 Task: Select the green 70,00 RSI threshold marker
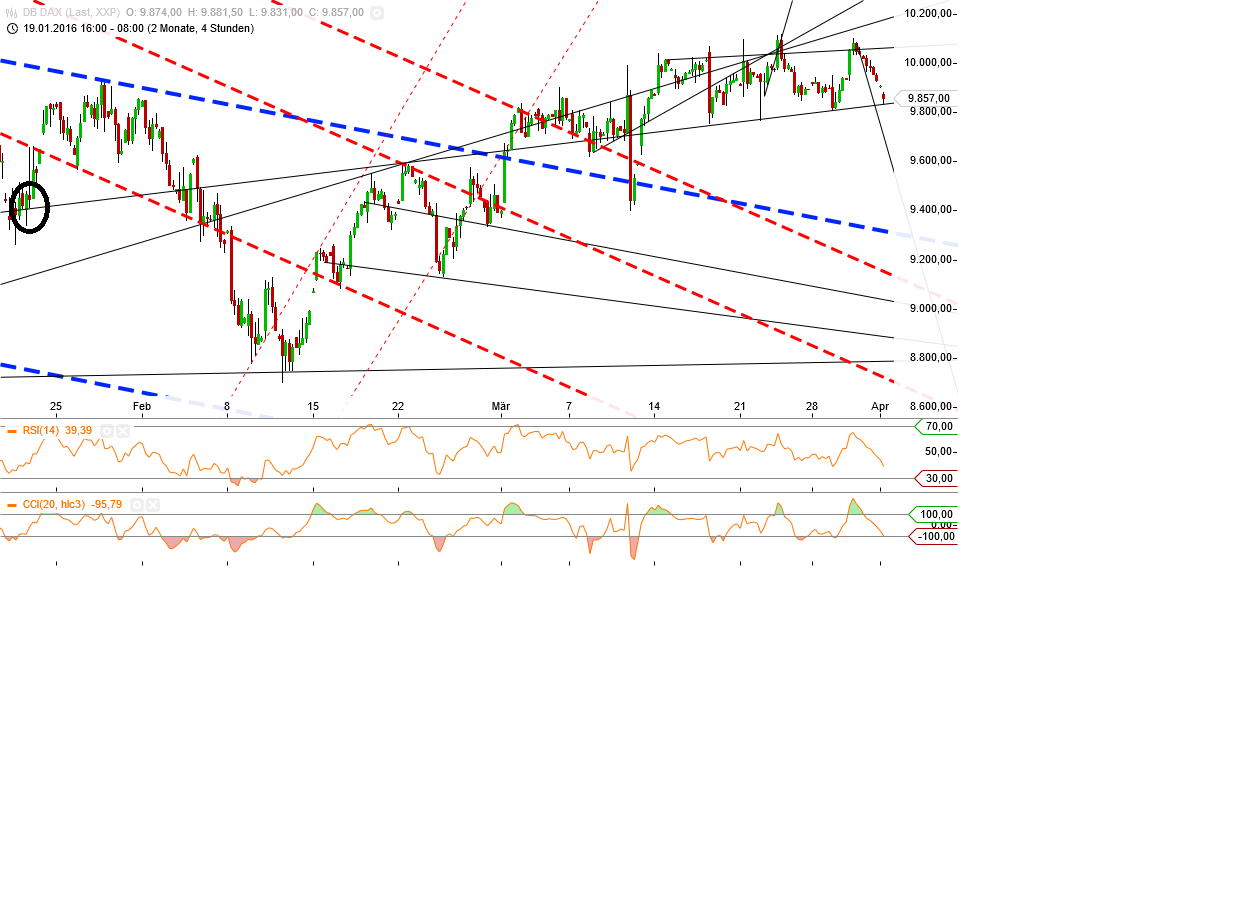point(934,425)
